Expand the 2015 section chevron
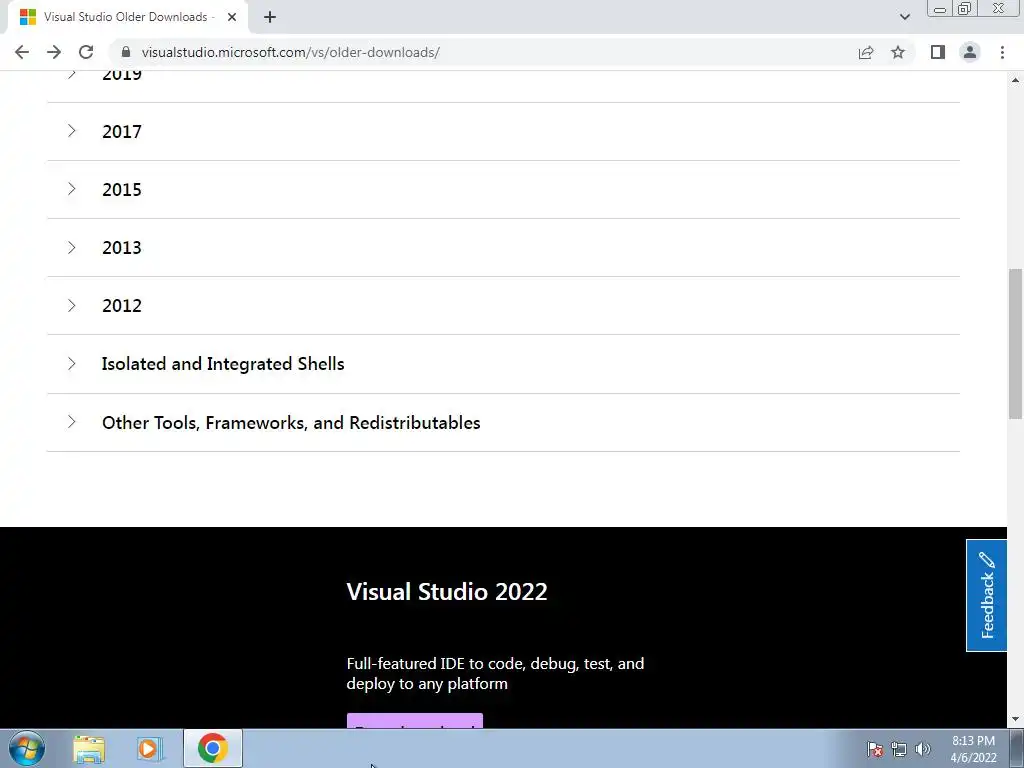 71,189
